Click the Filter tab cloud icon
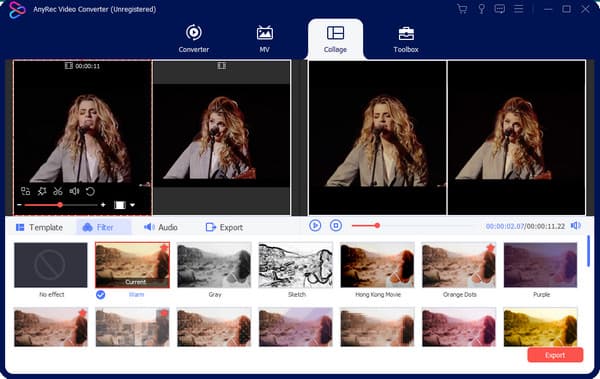 pyautogui.click(x=88, y=227)
